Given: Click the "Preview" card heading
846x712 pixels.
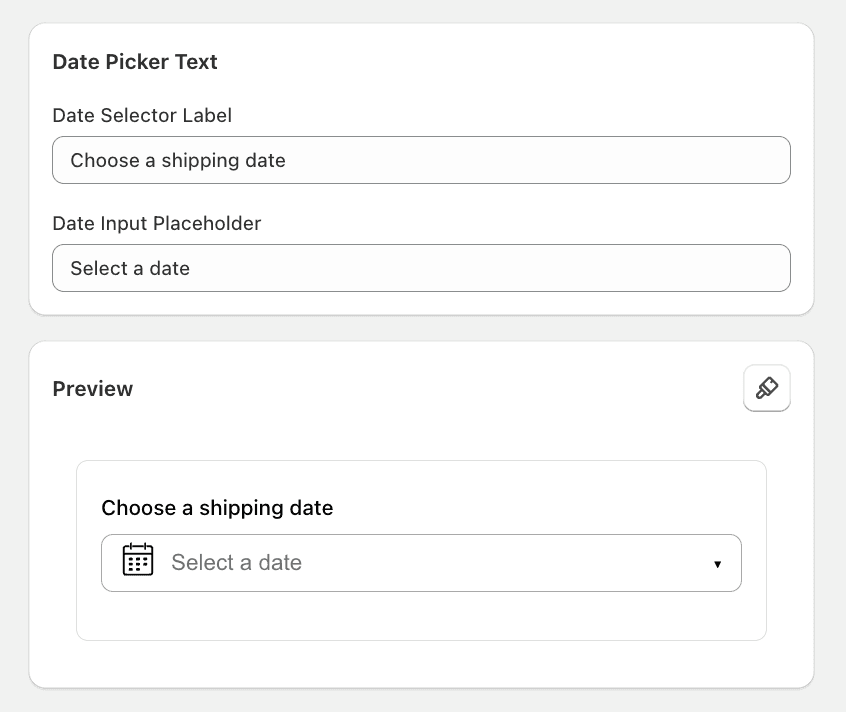Looking at the screenshot, I should [x=93, y=389].
